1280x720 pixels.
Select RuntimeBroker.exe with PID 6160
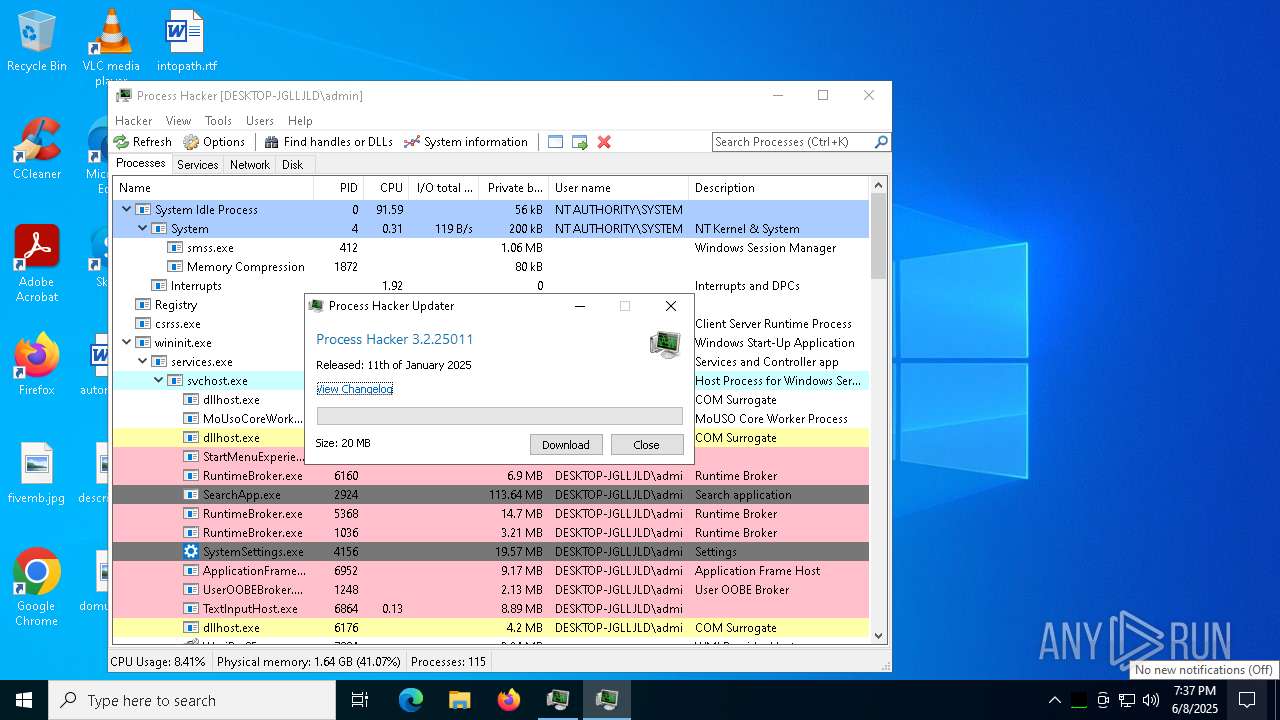490,476
